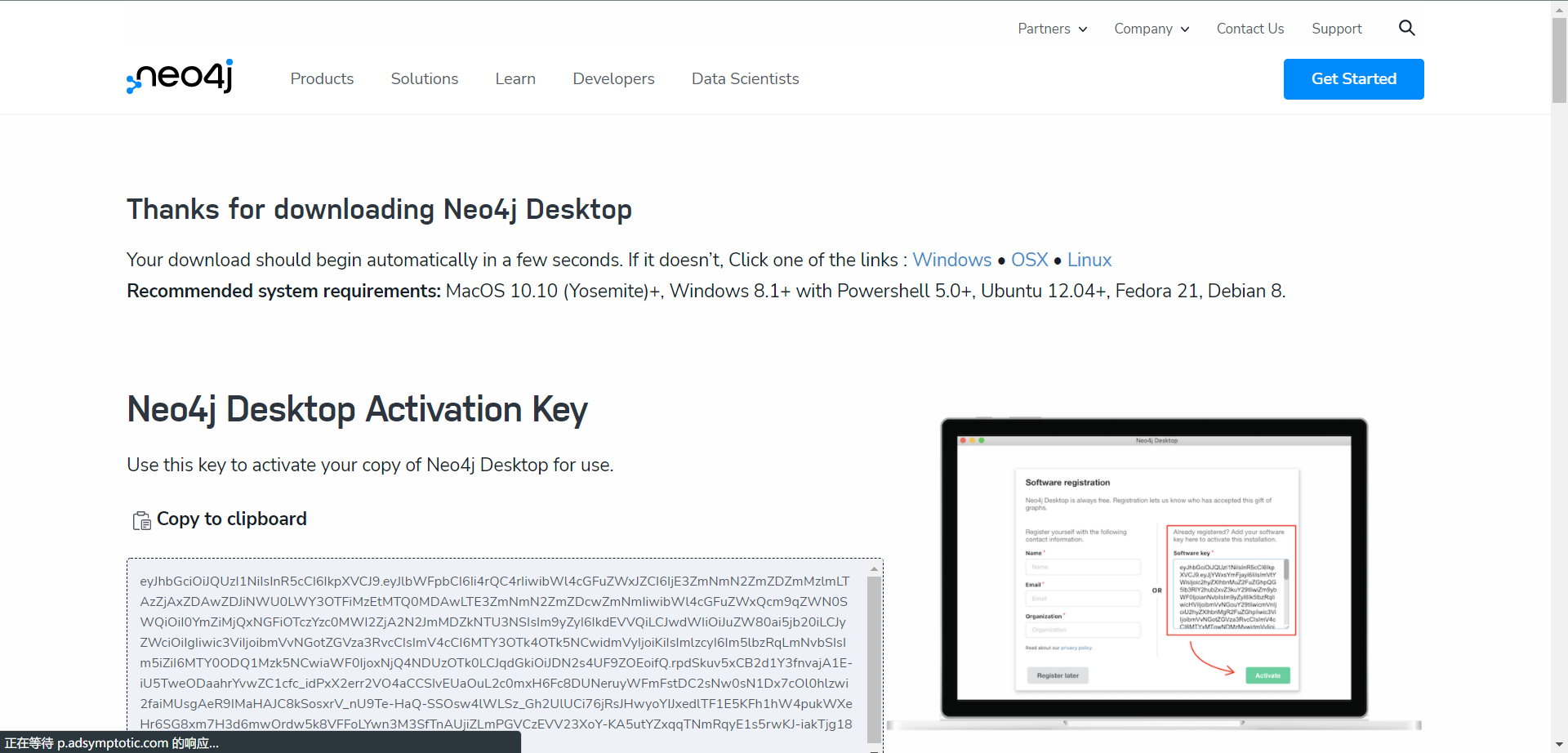Click Copy to clipboard text
The height and width of the screenshot is (753, 1568).
coord(231,519)
